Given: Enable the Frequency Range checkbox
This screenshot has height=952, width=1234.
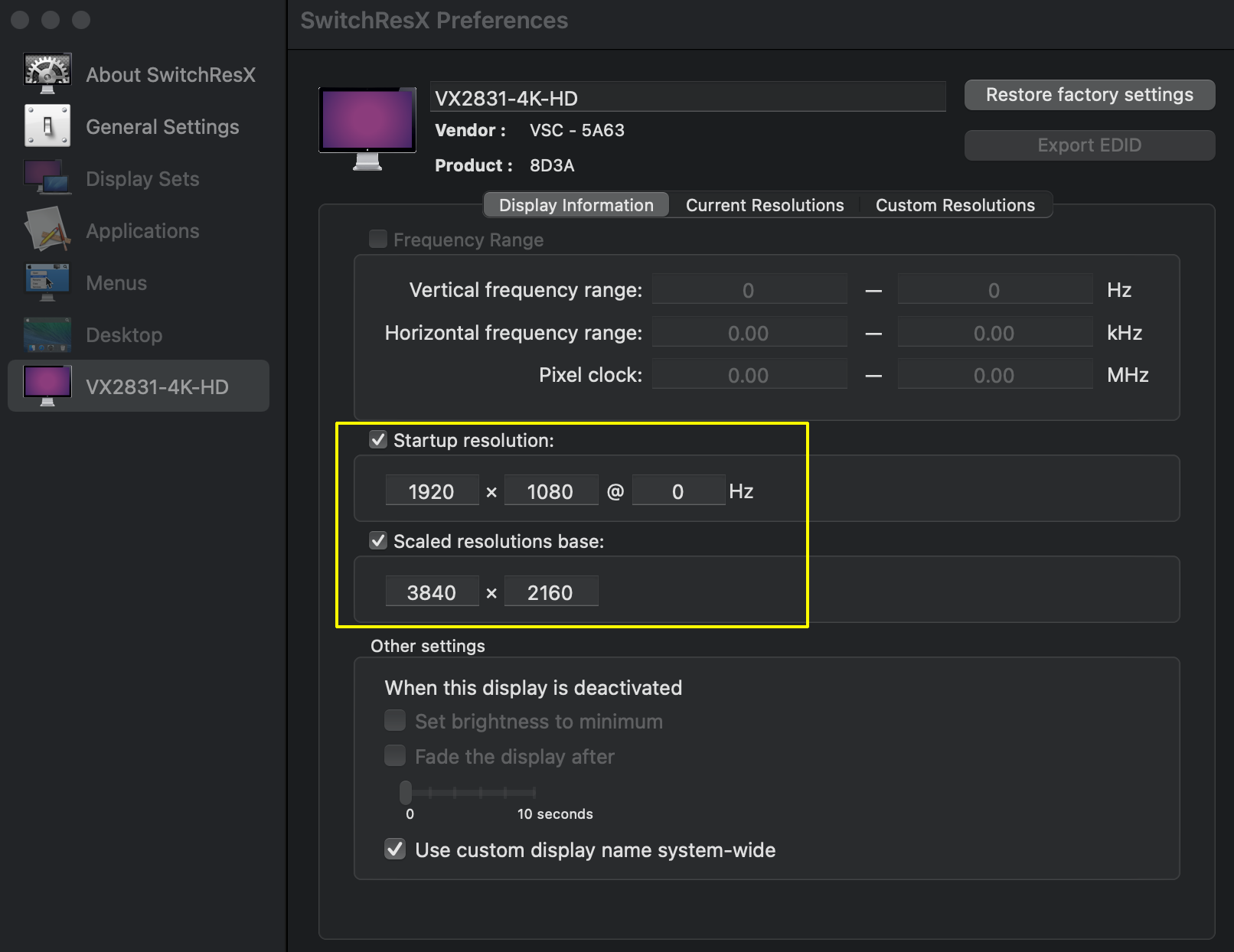Looking at the screenshot, I should 378,240.
